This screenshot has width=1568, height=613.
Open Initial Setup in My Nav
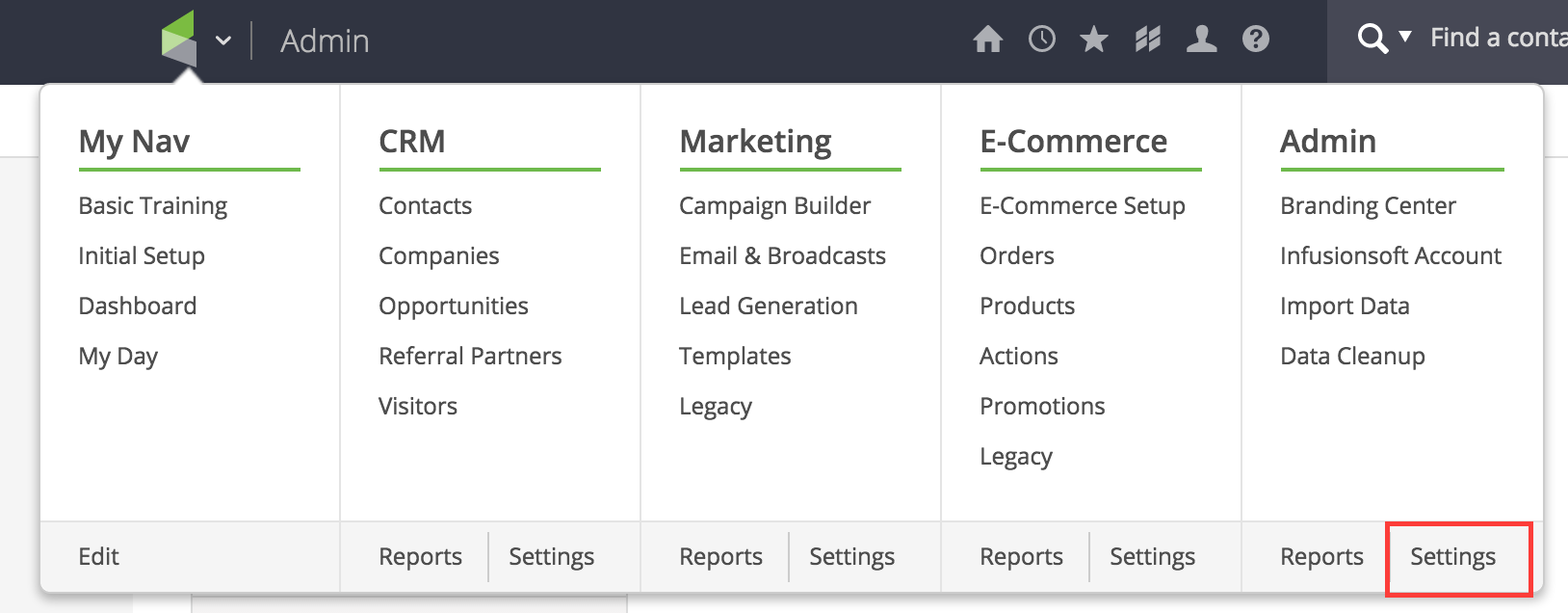pos(142,256)
